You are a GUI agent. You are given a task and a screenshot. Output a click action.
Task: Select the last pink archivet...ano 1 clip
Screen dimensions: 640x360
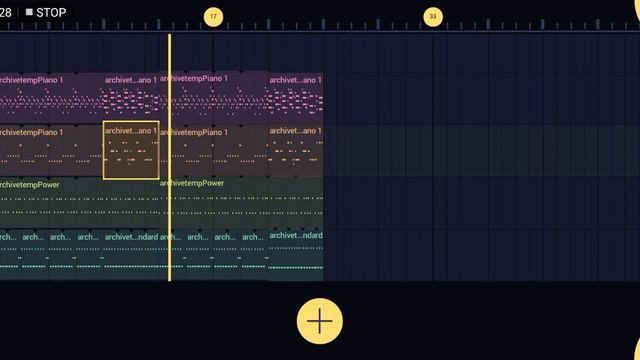coord(296,98)
